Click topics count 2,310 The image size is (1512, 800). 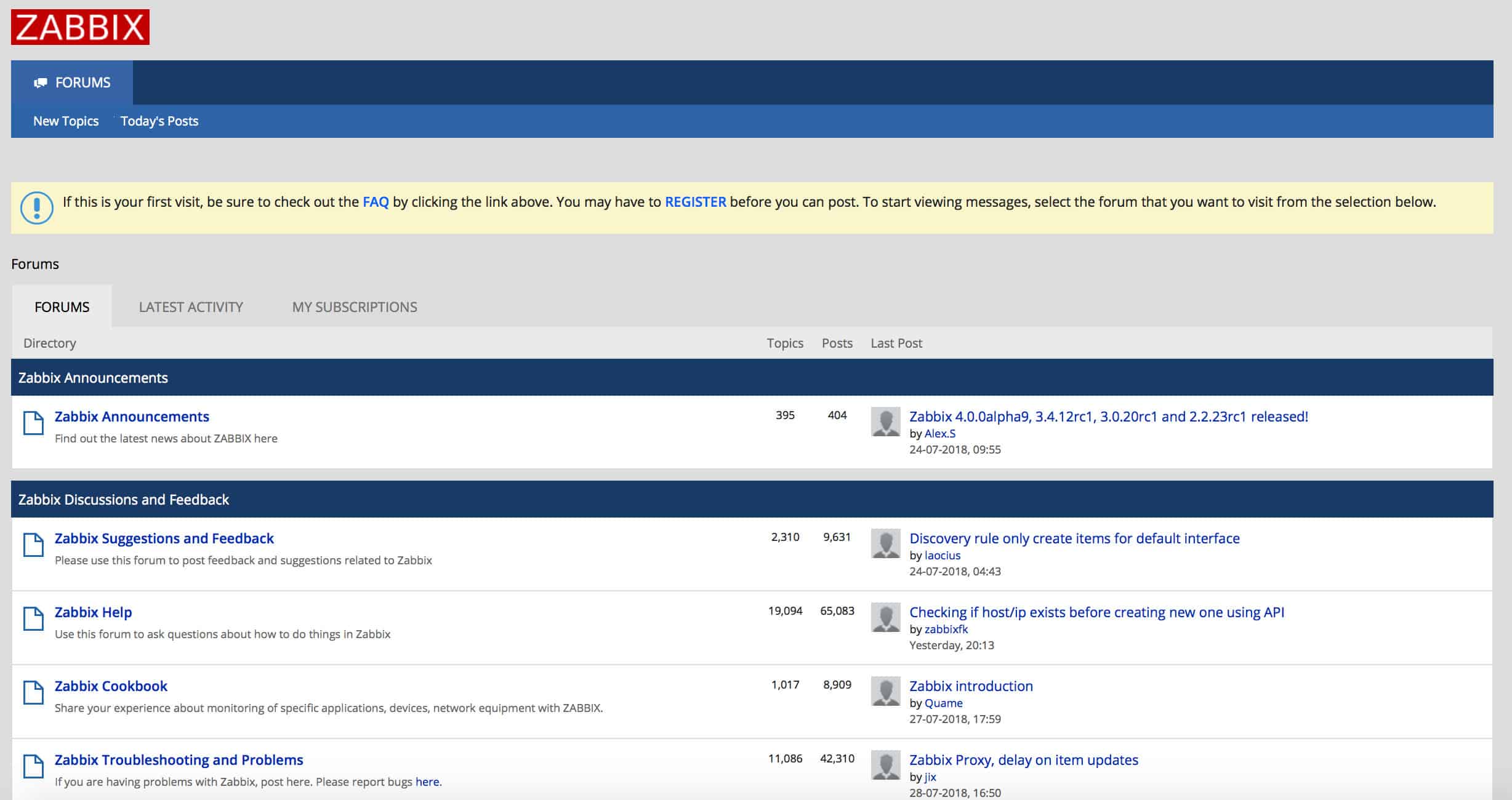tap(786, 537)
